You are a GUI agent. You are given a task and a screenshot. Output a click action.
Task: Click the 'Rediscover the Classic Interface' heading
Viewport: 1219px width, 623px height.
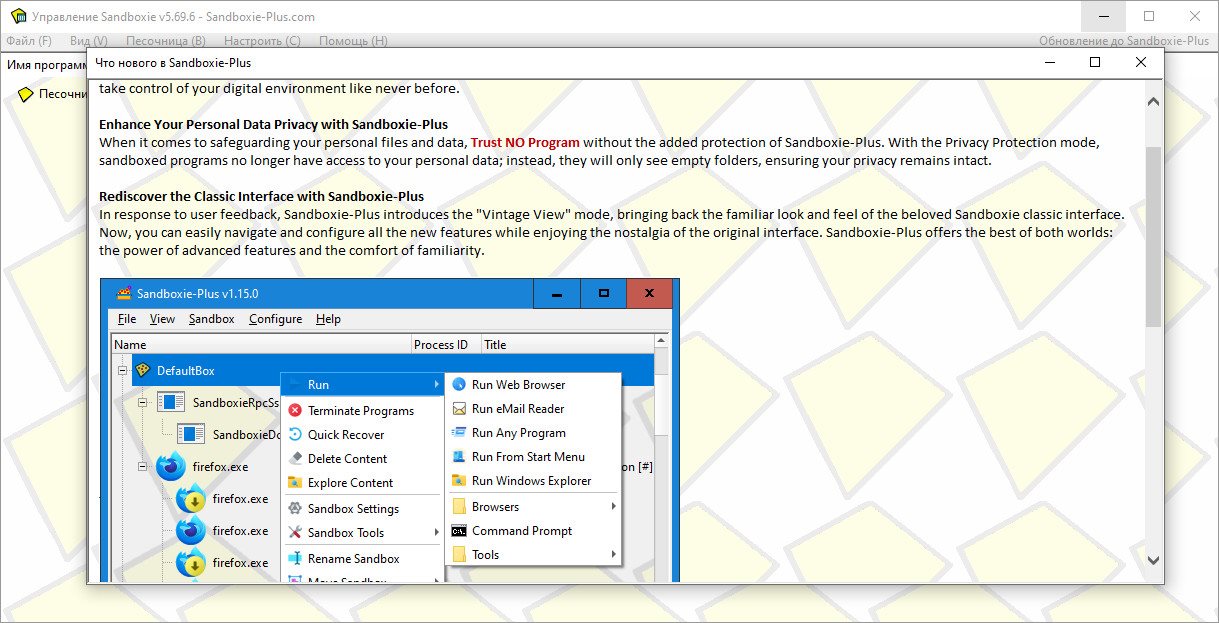coord(261,197)
